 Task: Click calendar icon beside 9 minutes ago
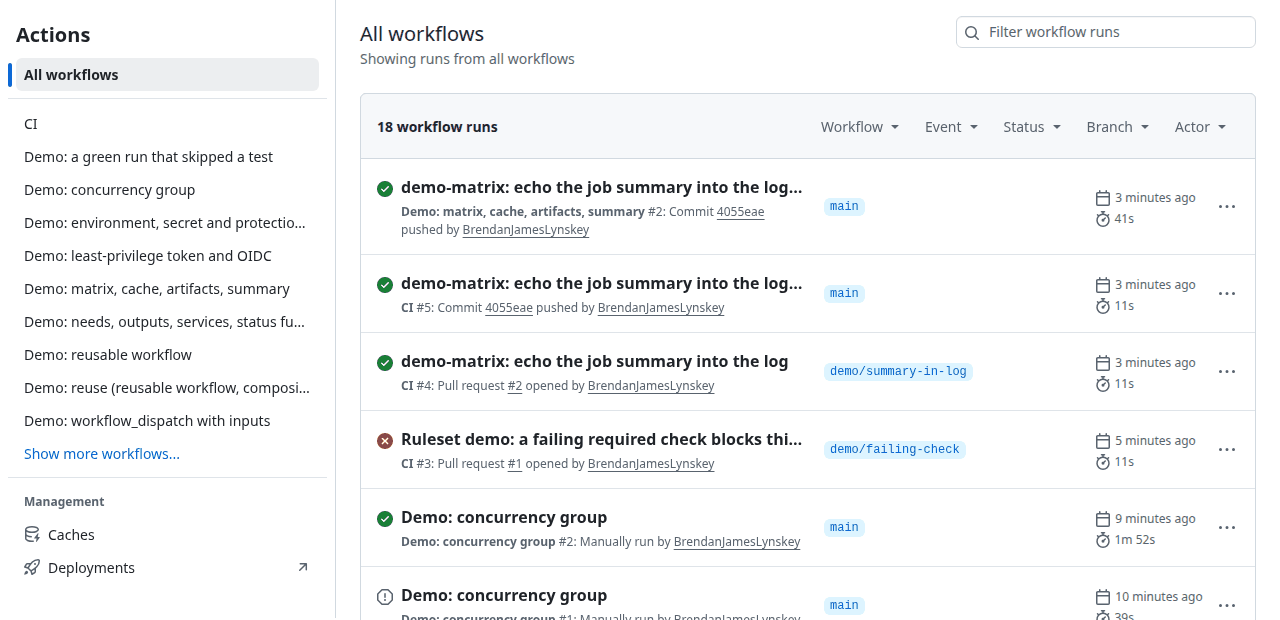[x=1103, y=519]
